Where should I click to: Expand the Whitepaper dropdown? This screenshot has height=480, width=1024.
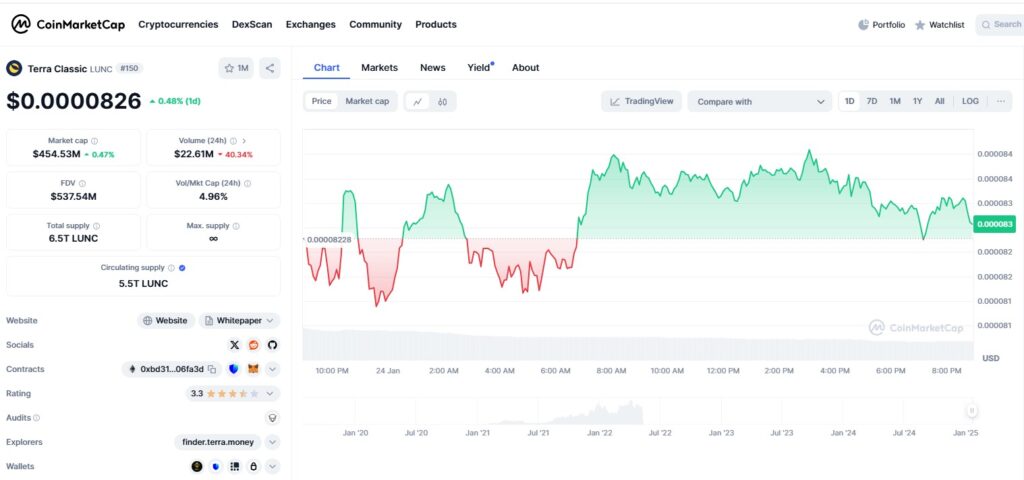240,321
